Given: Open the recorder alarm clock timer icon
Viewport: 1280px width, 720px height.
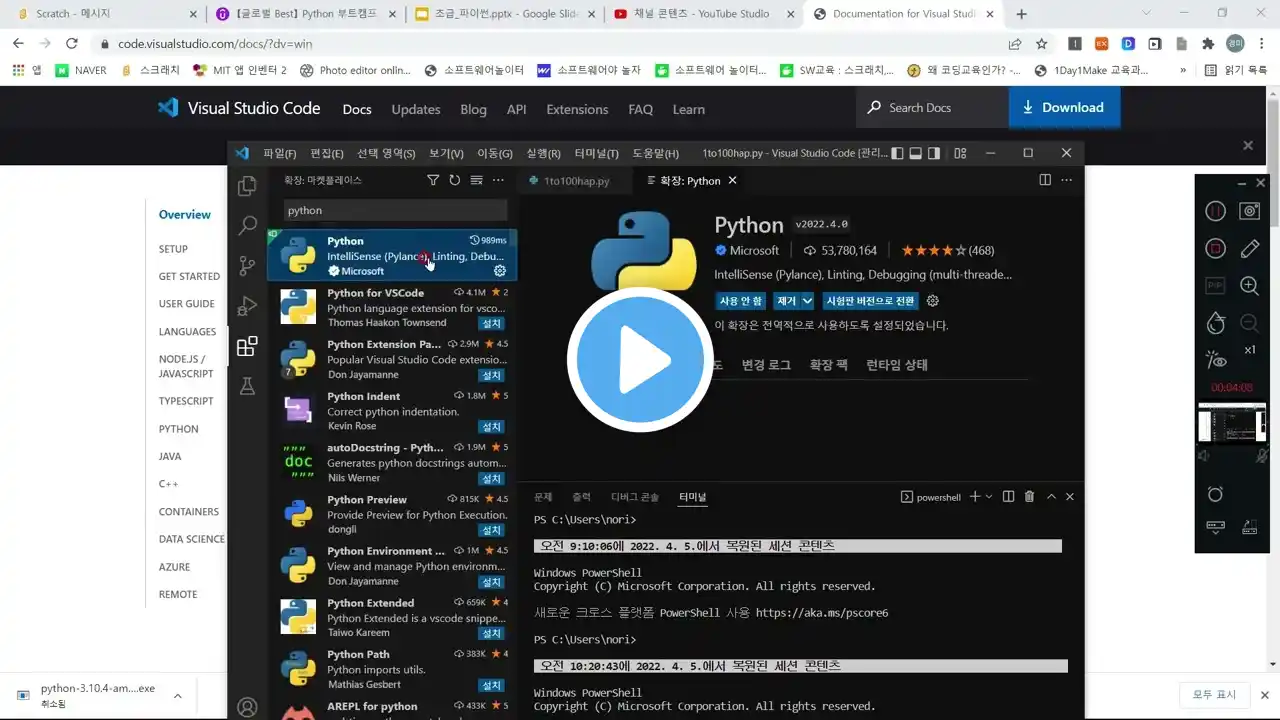Looking at the screenshot, I should [x=1215, y=494].
